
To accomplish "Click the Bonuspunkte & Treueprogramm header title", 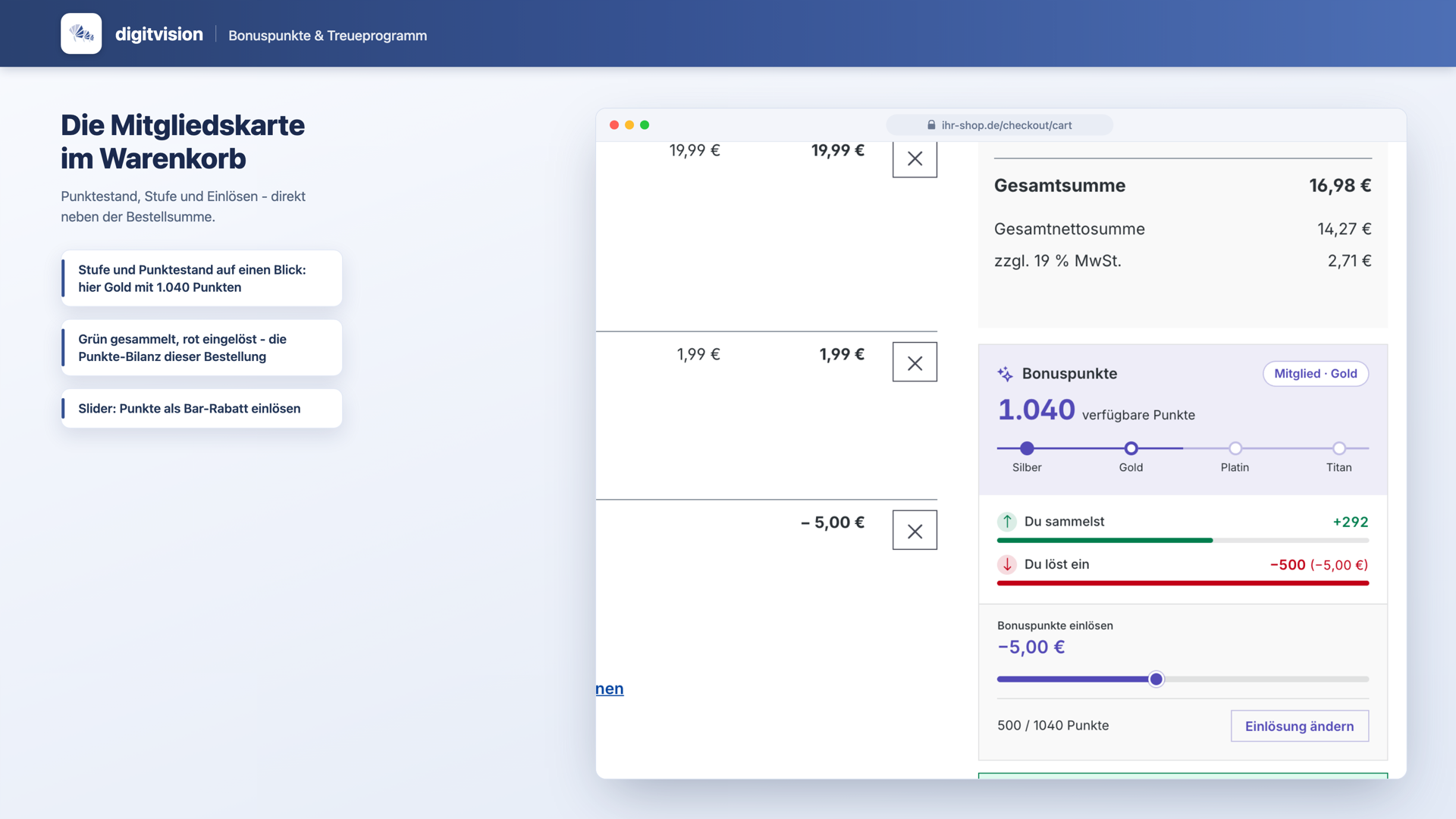I will pyautogui.click(x=328, y=36).
